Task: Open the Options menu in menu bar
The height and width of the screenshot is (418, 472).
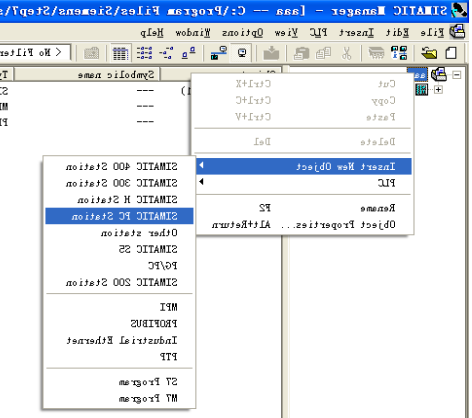Action: (x=242, y=33)
